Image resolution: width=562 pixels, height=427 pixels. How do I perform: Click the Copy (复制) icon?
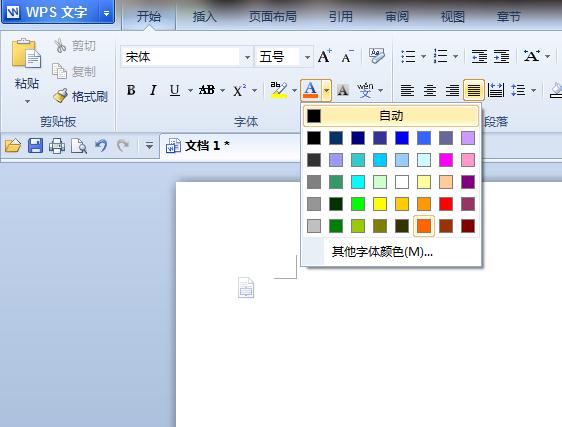(59, 71)
